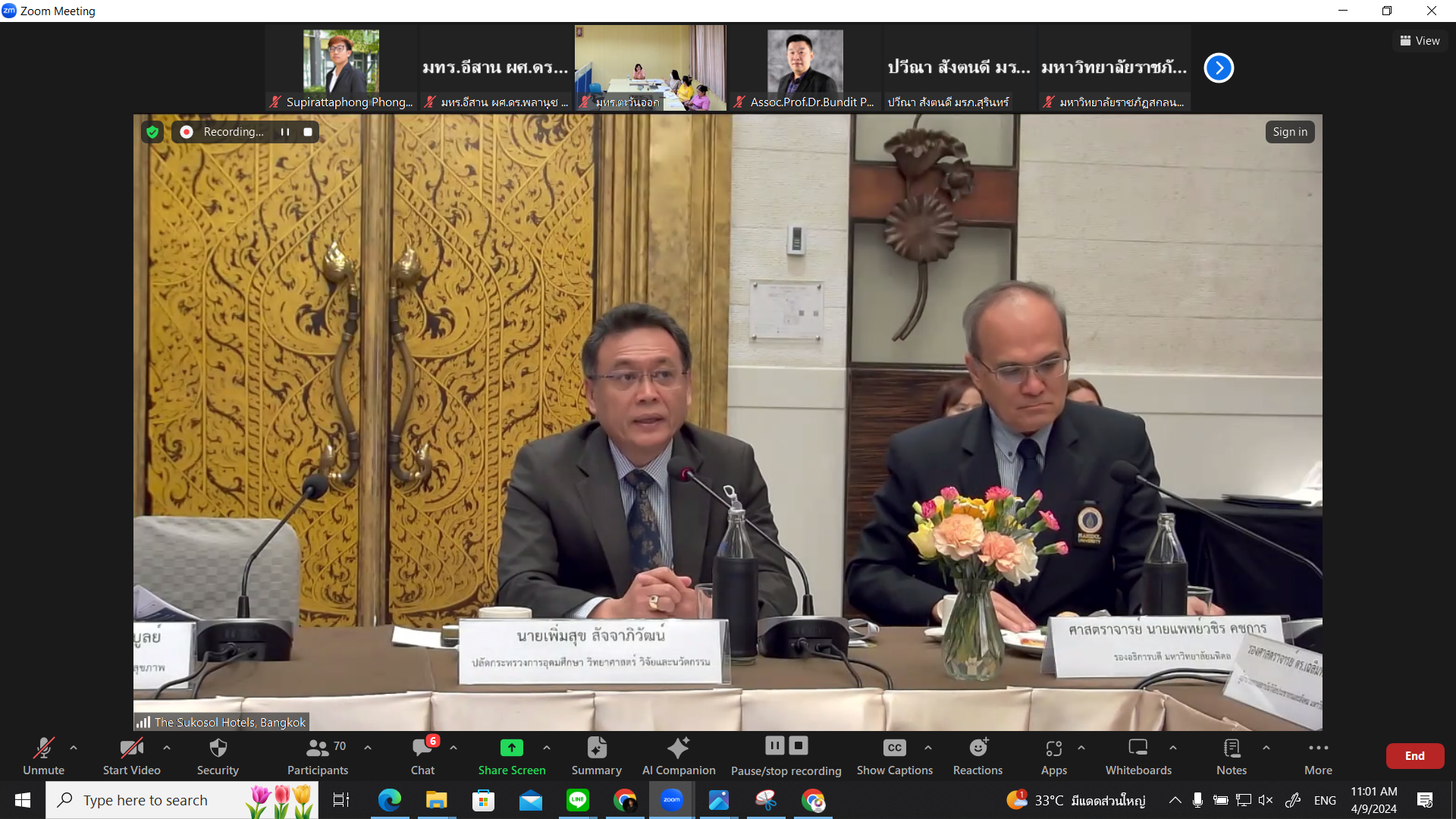Open Reactions emoji menu
Screen dimensions: 1456x819
(x=978, y=756)
